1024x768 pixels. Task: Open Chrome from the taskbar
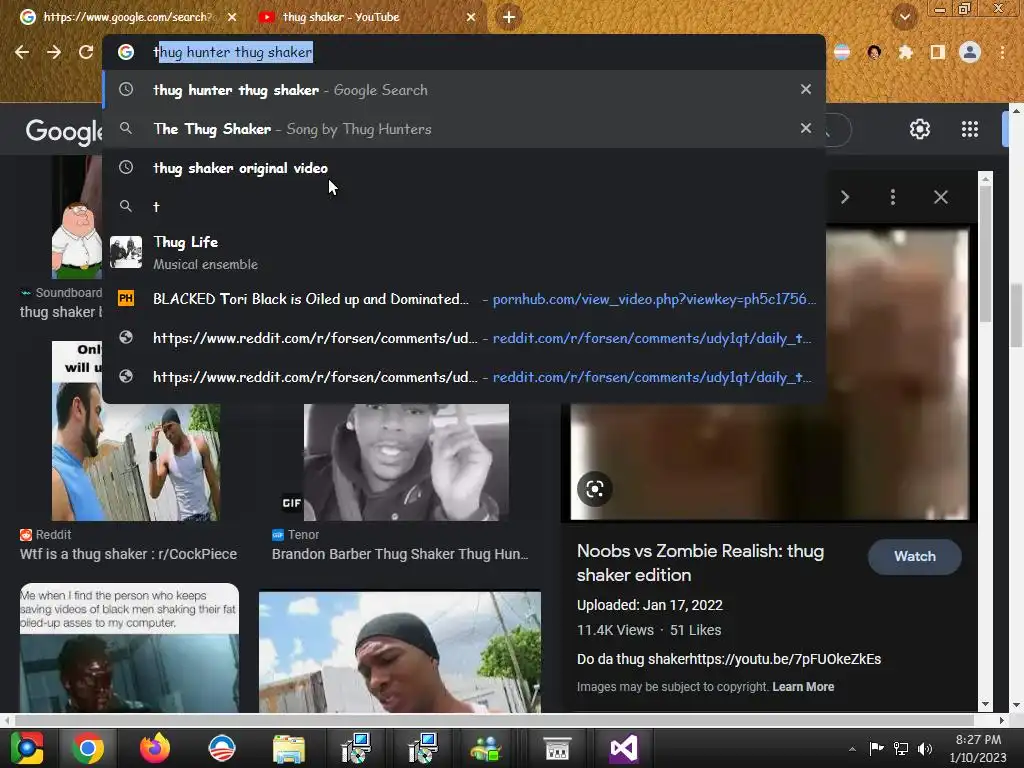88,748
